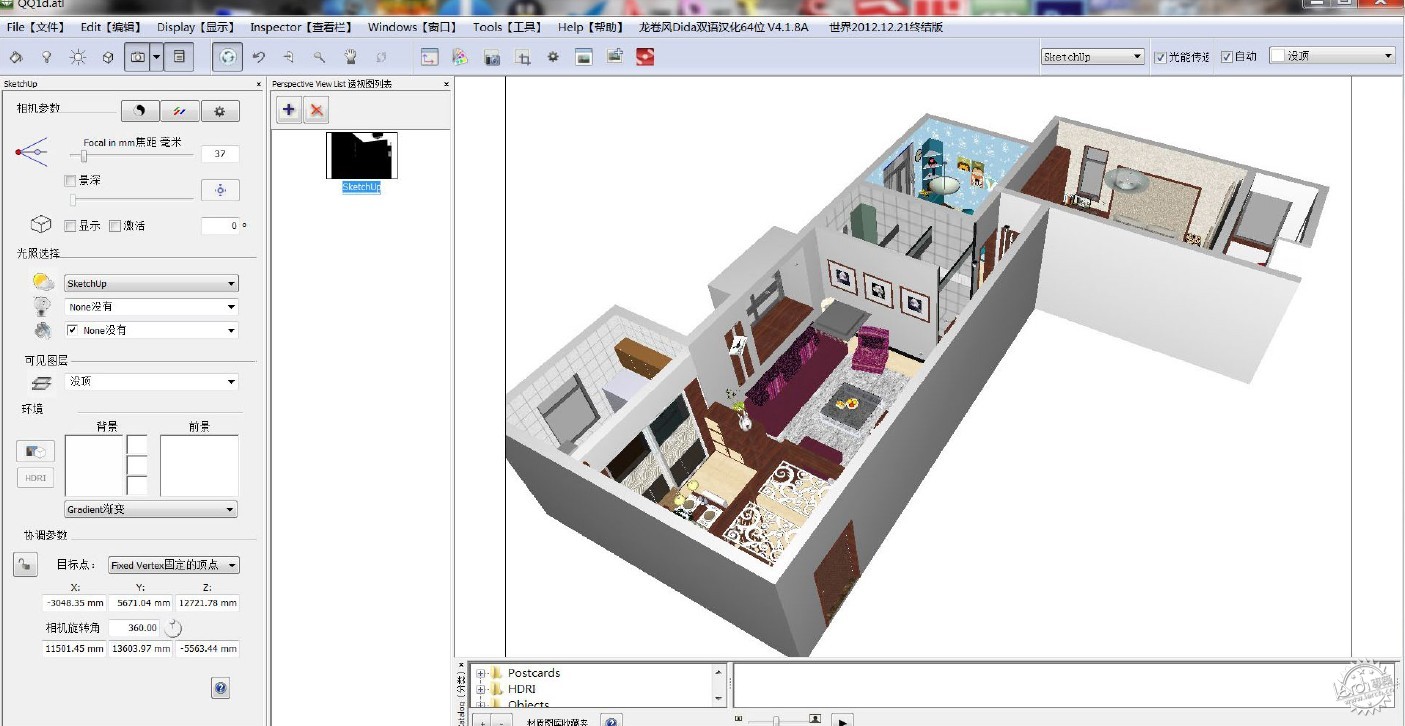Viewport: 1405px width, 726px height.
Task: Select the Shaders paint bucket inspector
Action: tap(16, 57)
